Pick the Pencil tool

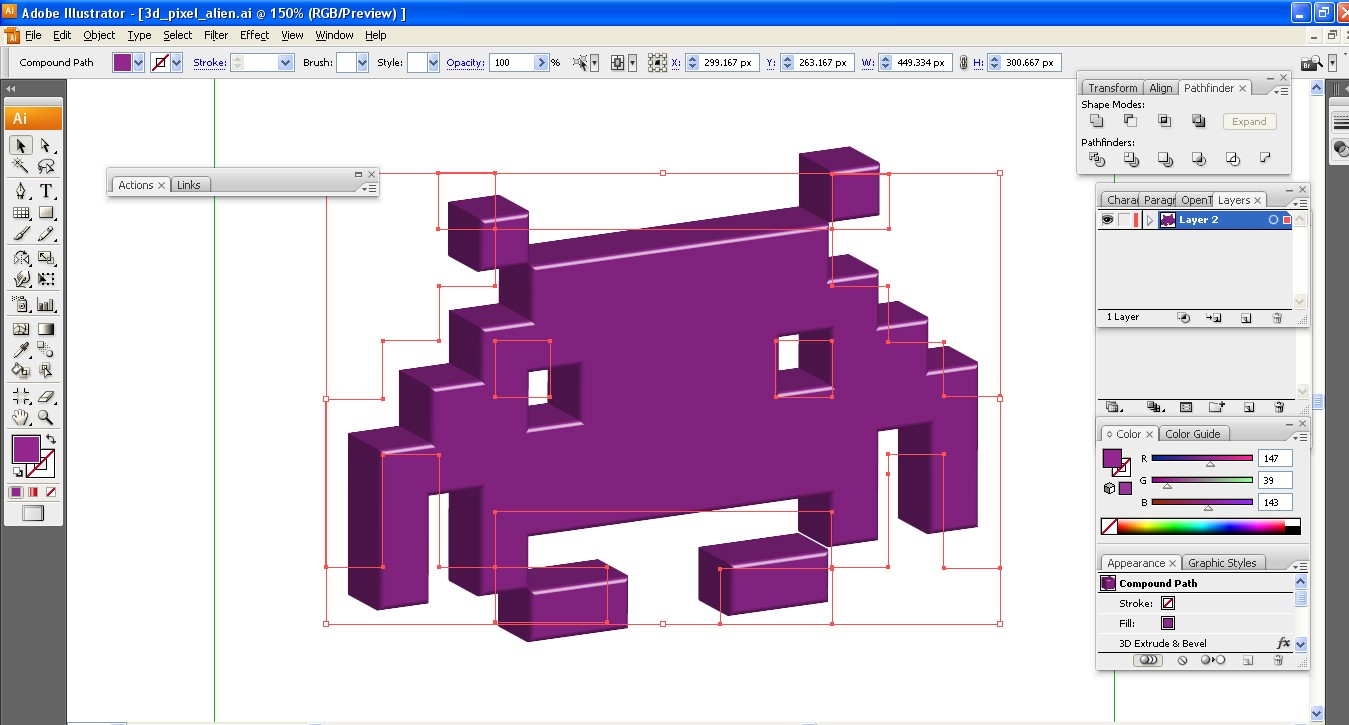click(46, 234)
